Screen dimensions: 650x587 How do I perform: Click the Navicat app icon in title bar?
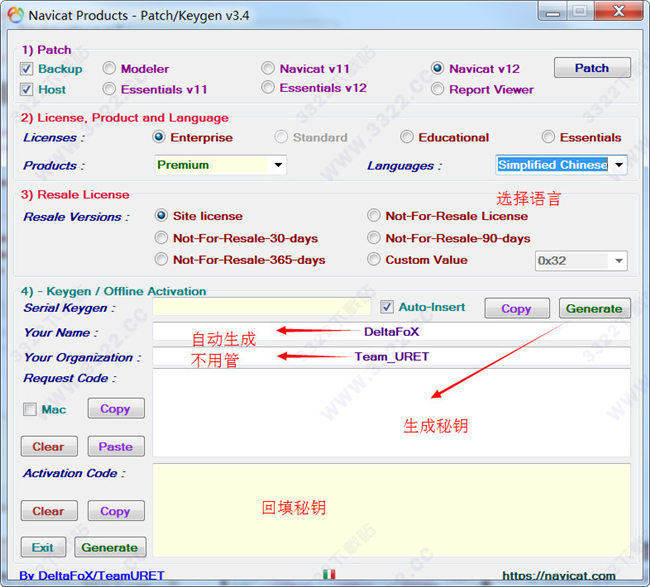click(16, 15)
